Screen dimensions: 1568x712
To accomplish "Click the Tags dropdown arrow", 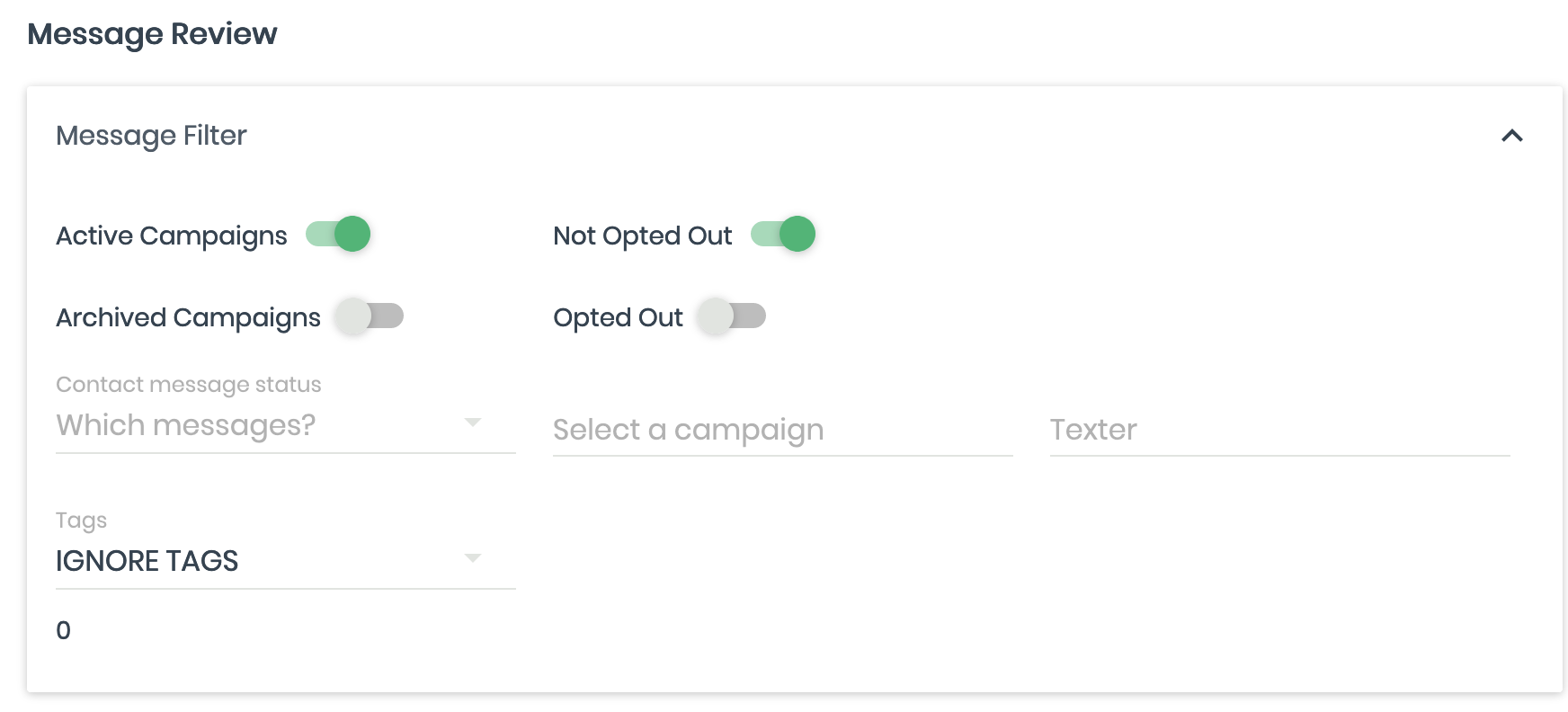I will 473,558.
